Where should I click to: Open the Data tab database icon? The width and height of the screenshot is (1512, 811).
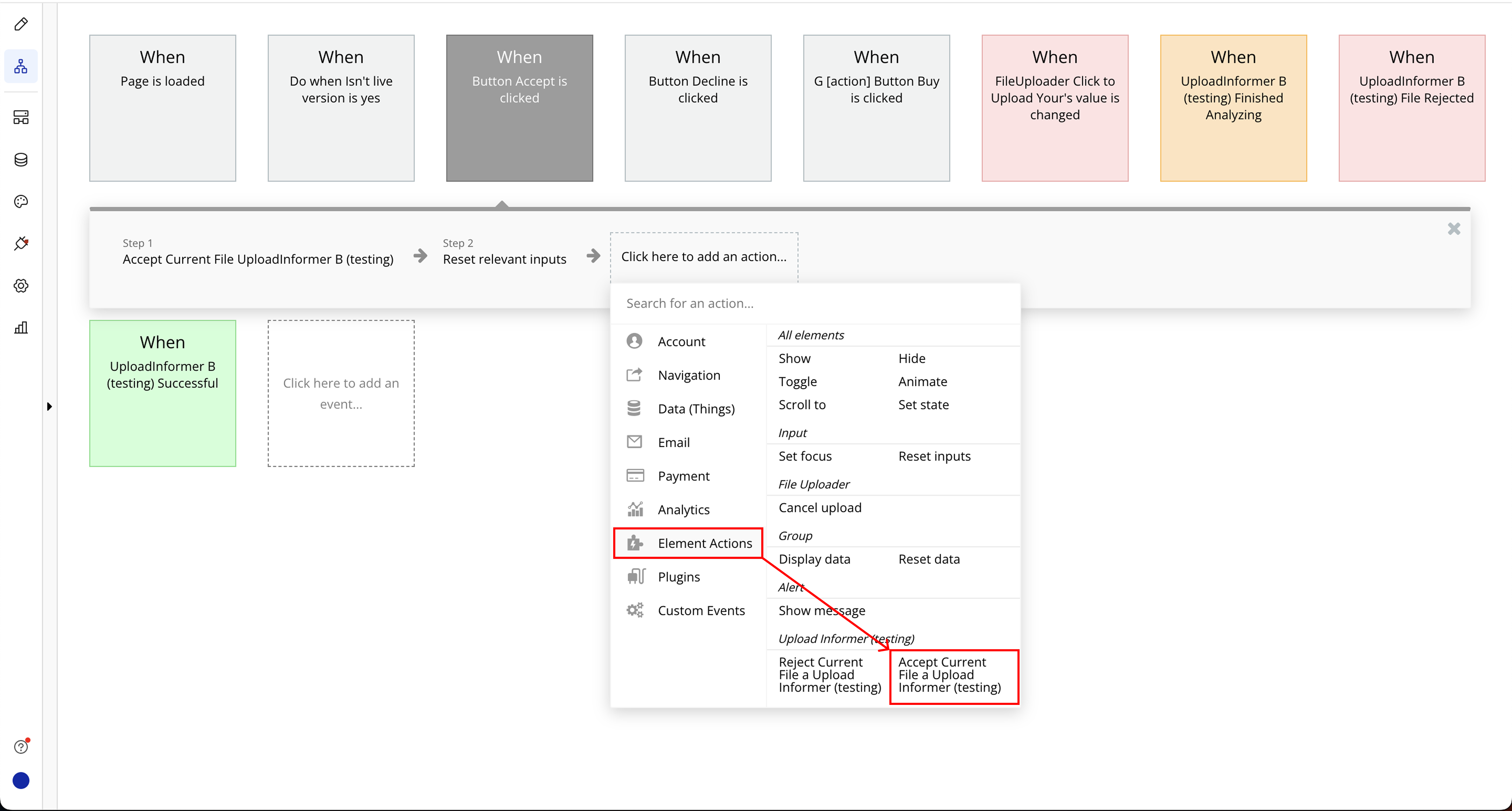(x=21, y=160)
